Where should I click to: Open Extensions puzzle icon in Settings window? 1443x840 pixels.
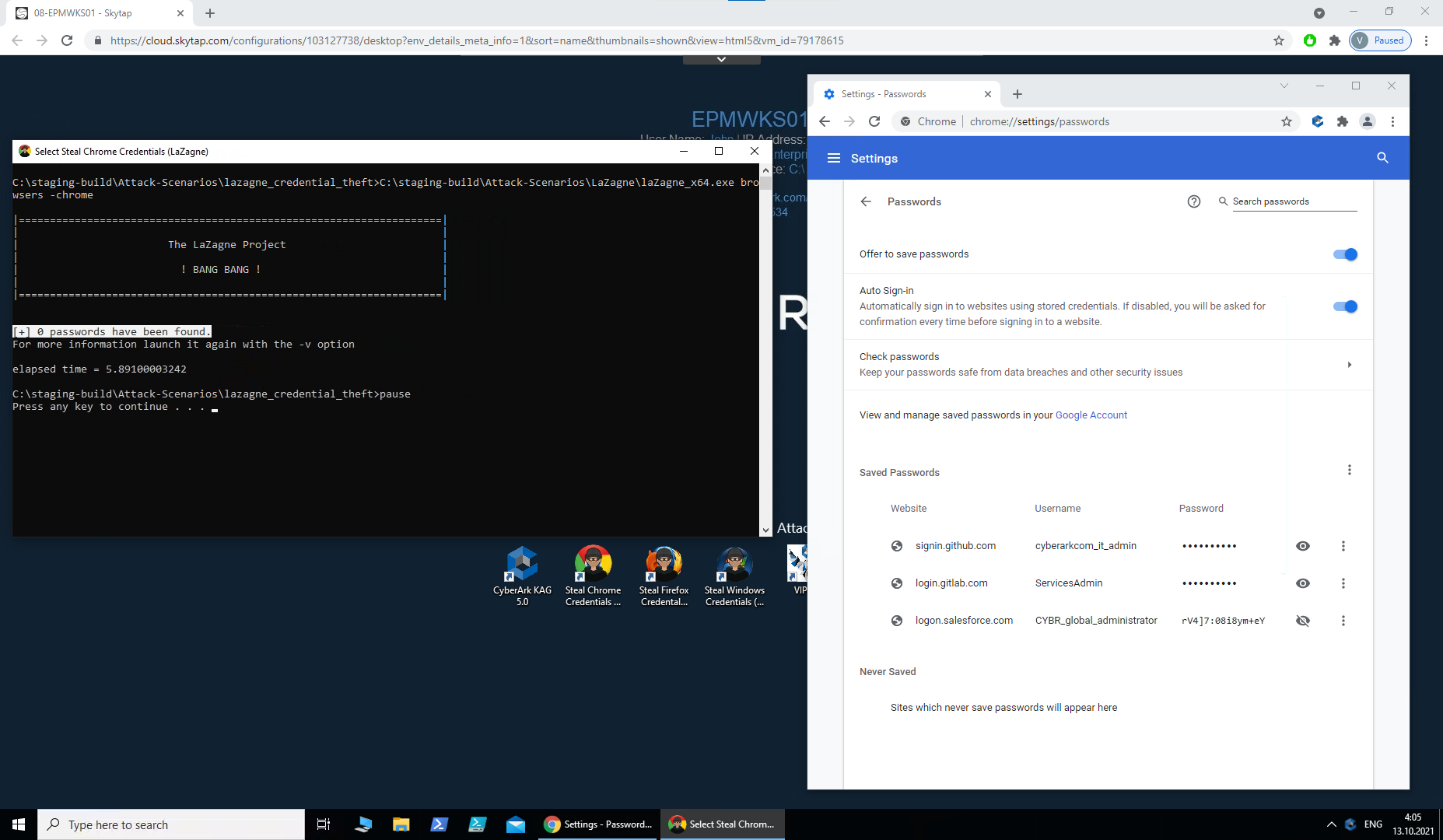pyautogui.click(x=1343, y=121)
